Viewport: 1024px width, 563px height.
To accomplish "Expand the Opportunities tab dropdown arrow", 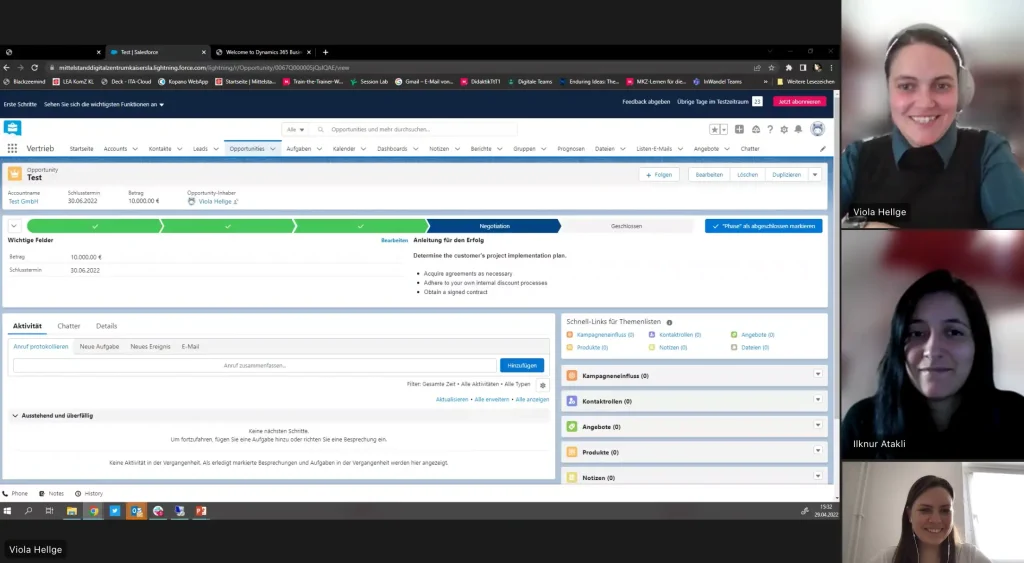I will click(273, 149).
